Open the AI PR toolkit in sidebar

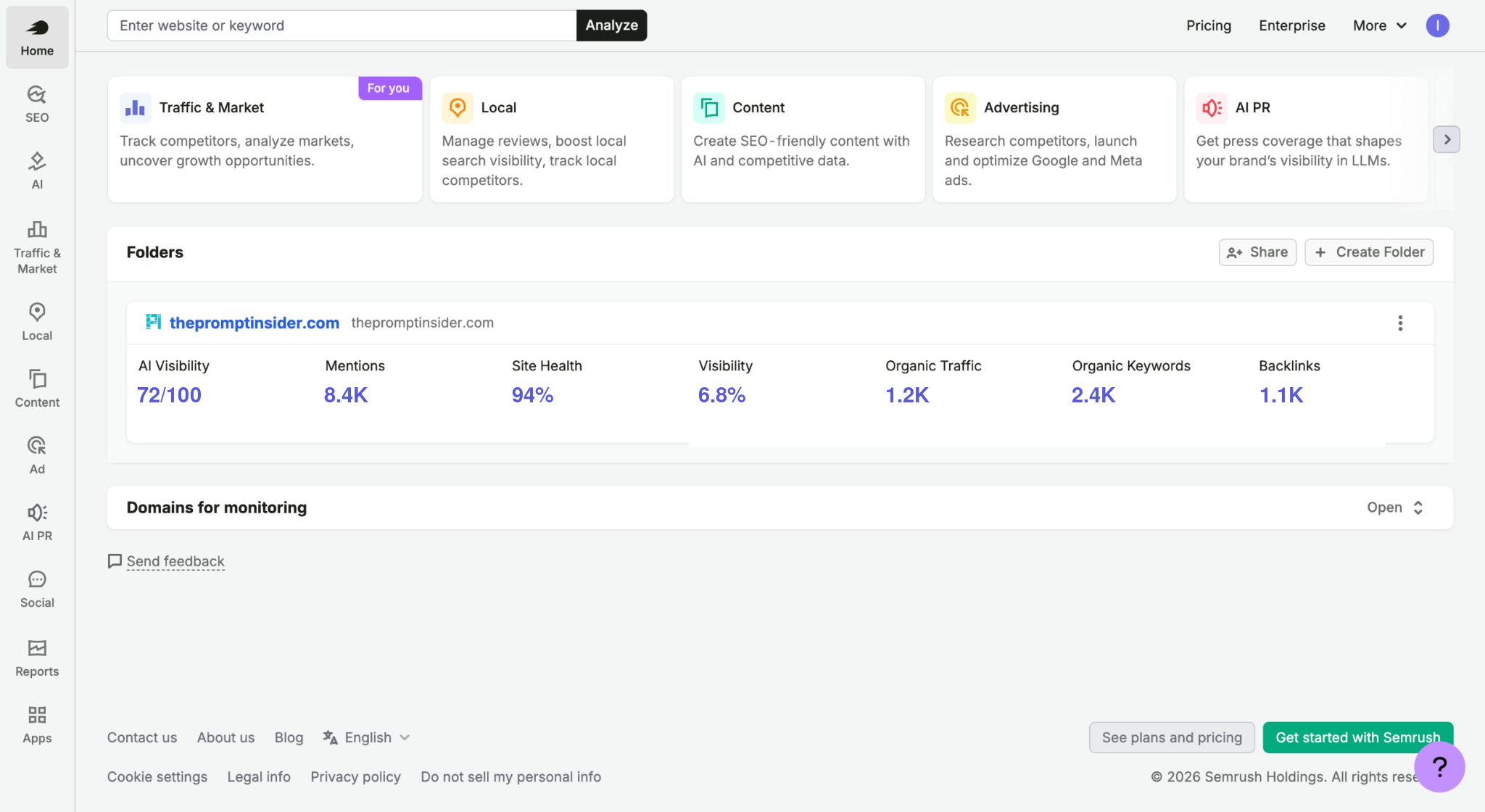37,522
